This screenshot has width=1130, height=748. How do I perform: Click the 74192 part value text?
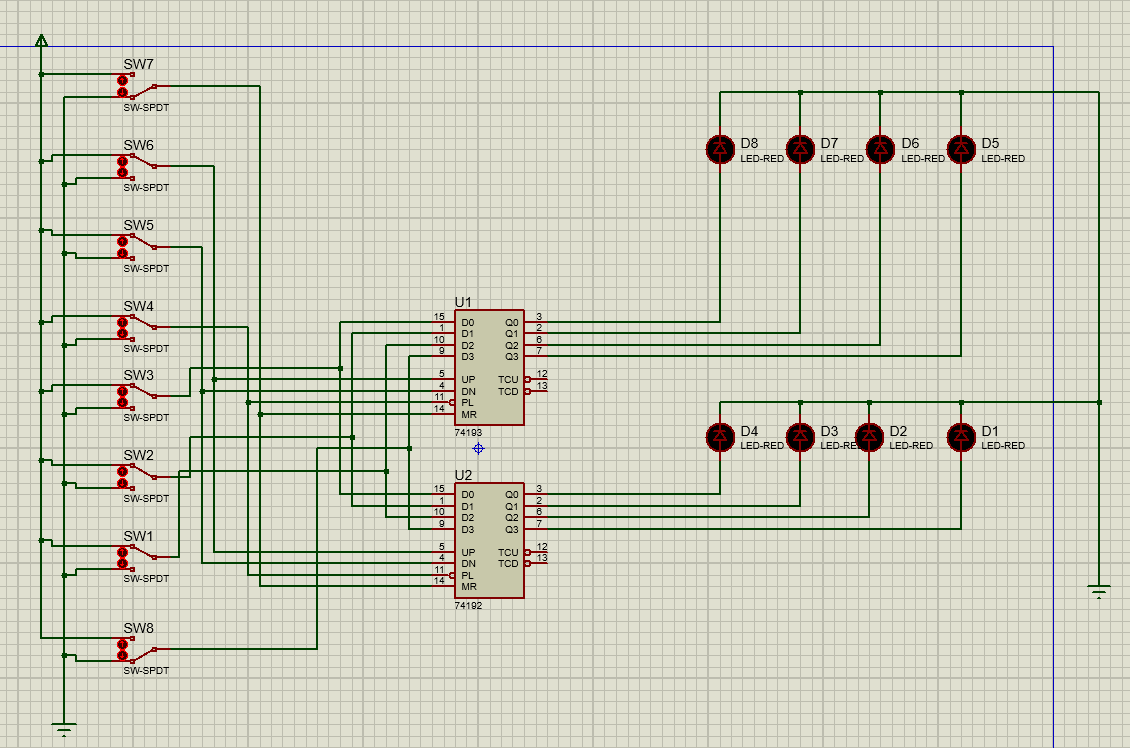point(468,606)
